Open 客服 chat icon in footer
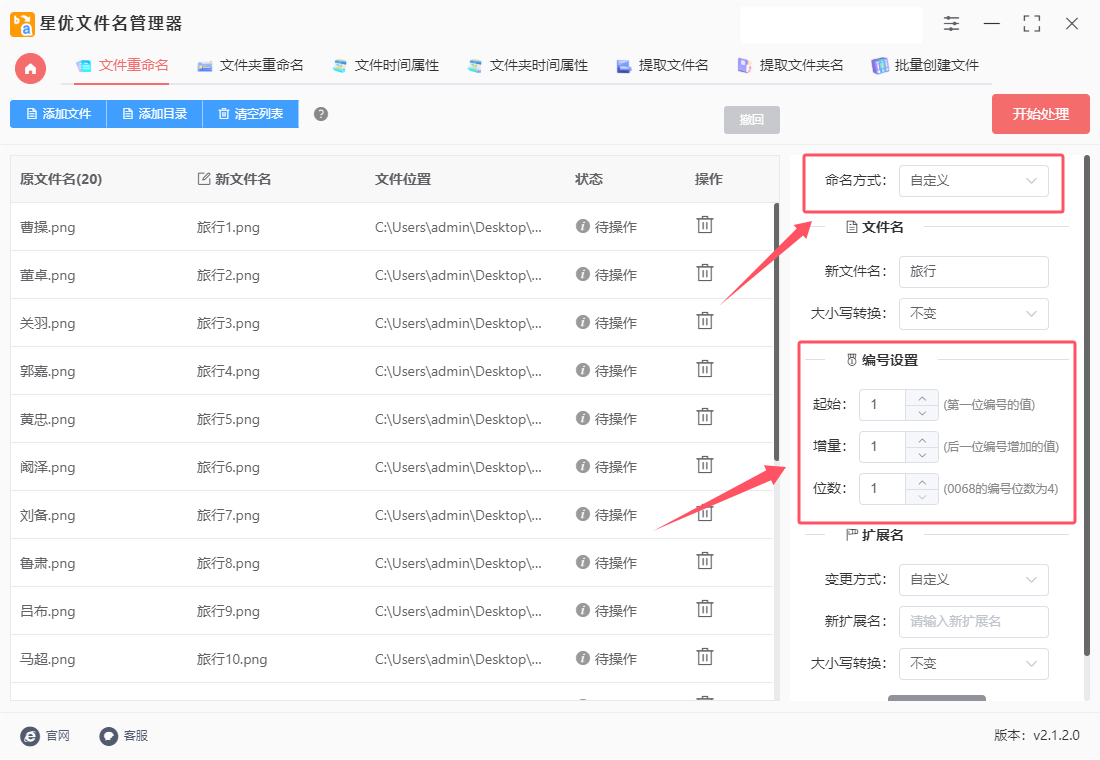1100x760 pixels. 108,736
